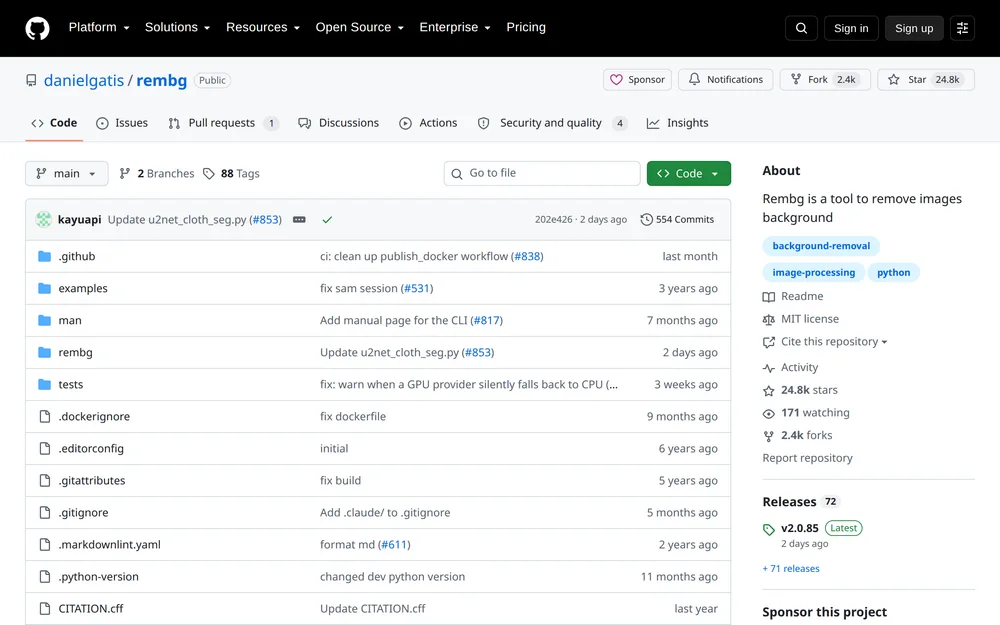Click the release tag icon beside v2.0.85
The width and height of the screenshot is (1000, 625).
(x=768, y=529)
